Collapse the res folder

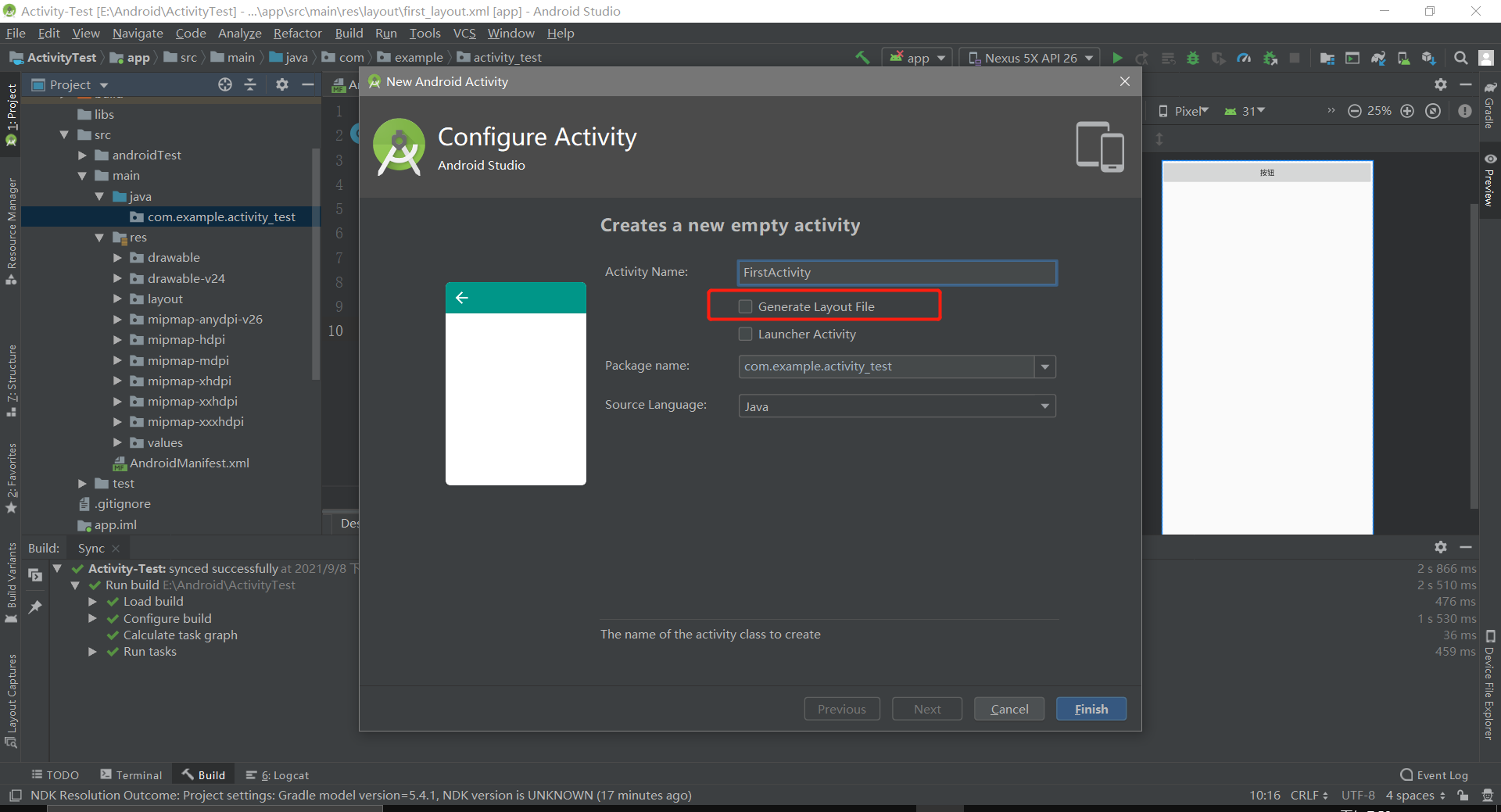tap(99, 237)
